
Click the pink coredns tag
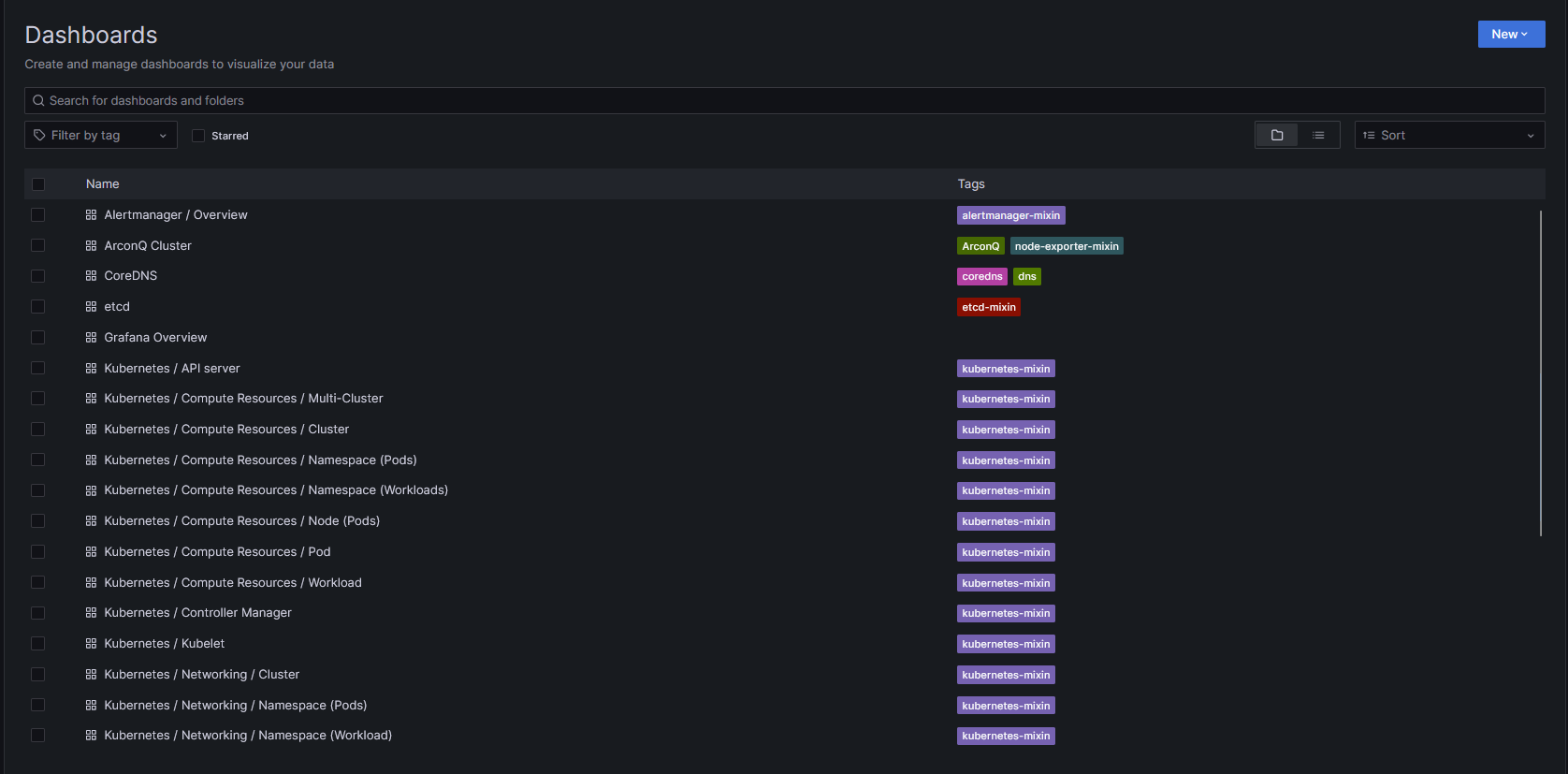(982, 276)
